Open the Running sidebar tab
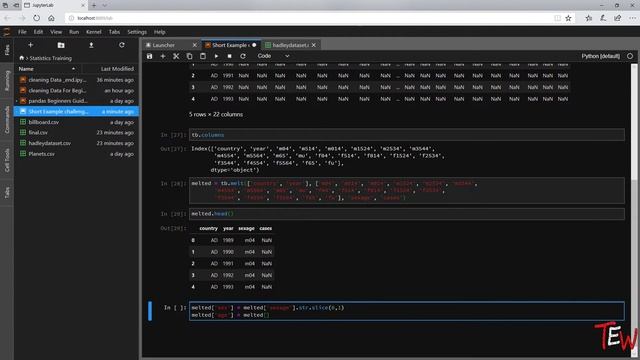Image resolution: width=640 pixels, height=360 pixels. [7, 80]
